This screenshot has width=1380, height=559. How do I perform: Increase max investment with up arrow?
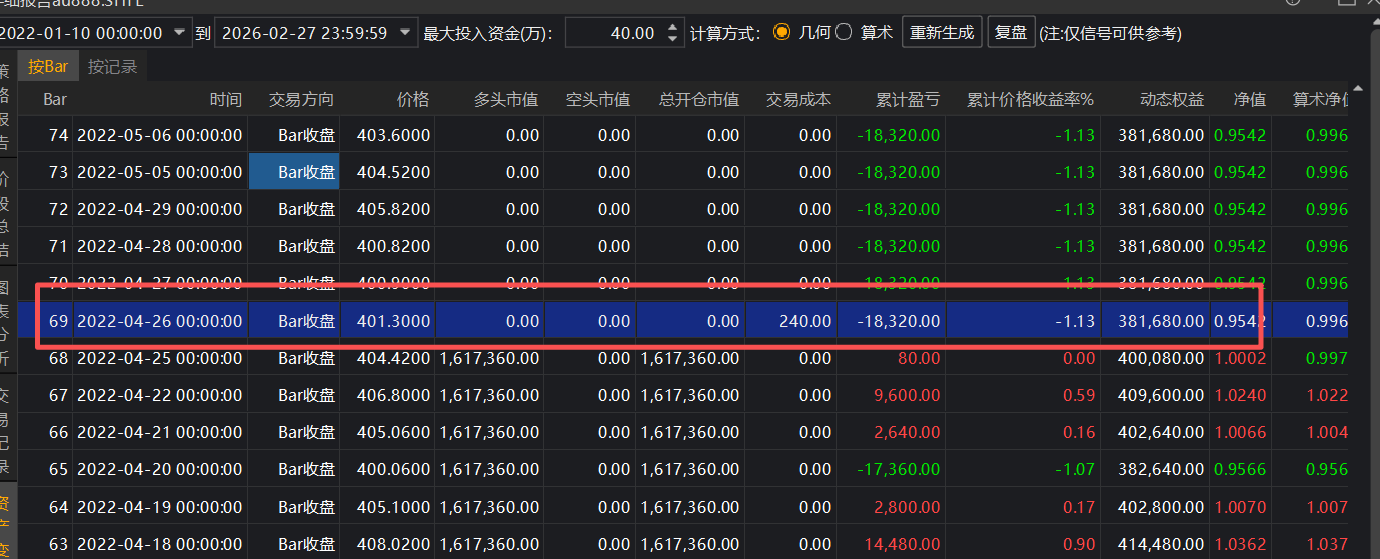[672, 27]
